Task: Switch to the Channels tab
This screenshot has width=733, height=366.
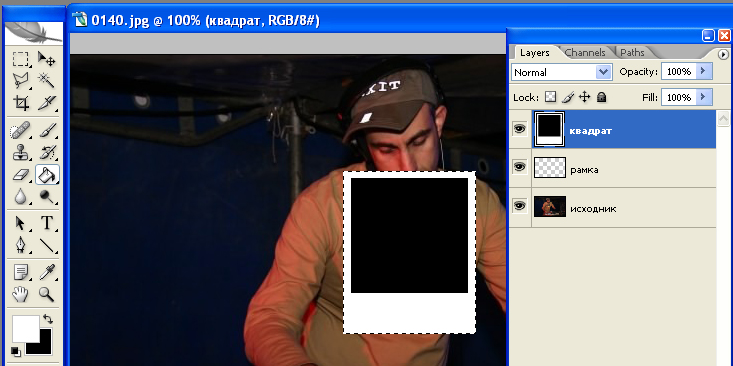Action: (x=585, y=52)
